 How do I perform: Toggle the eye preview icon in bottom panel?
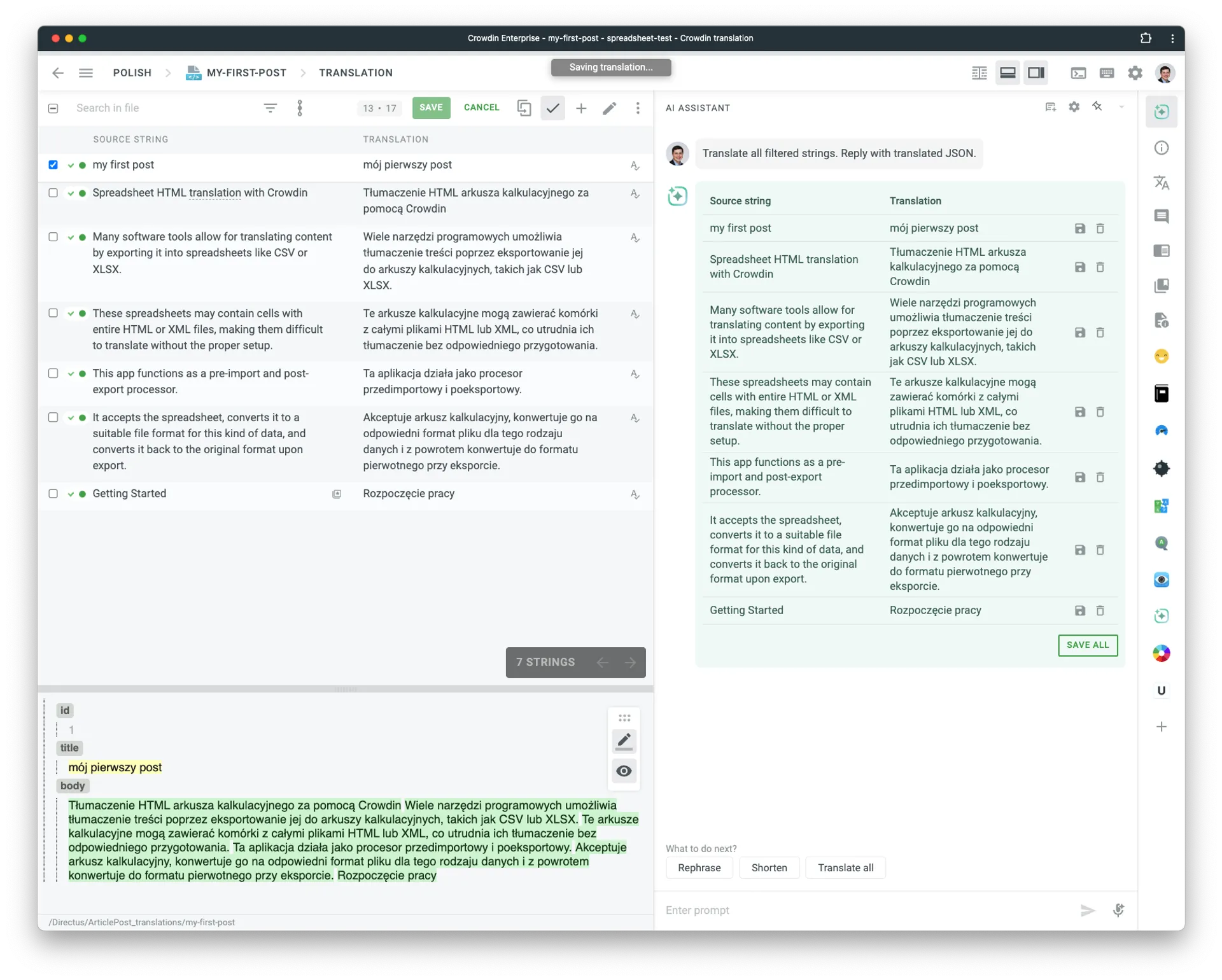[x=624, y=771]
